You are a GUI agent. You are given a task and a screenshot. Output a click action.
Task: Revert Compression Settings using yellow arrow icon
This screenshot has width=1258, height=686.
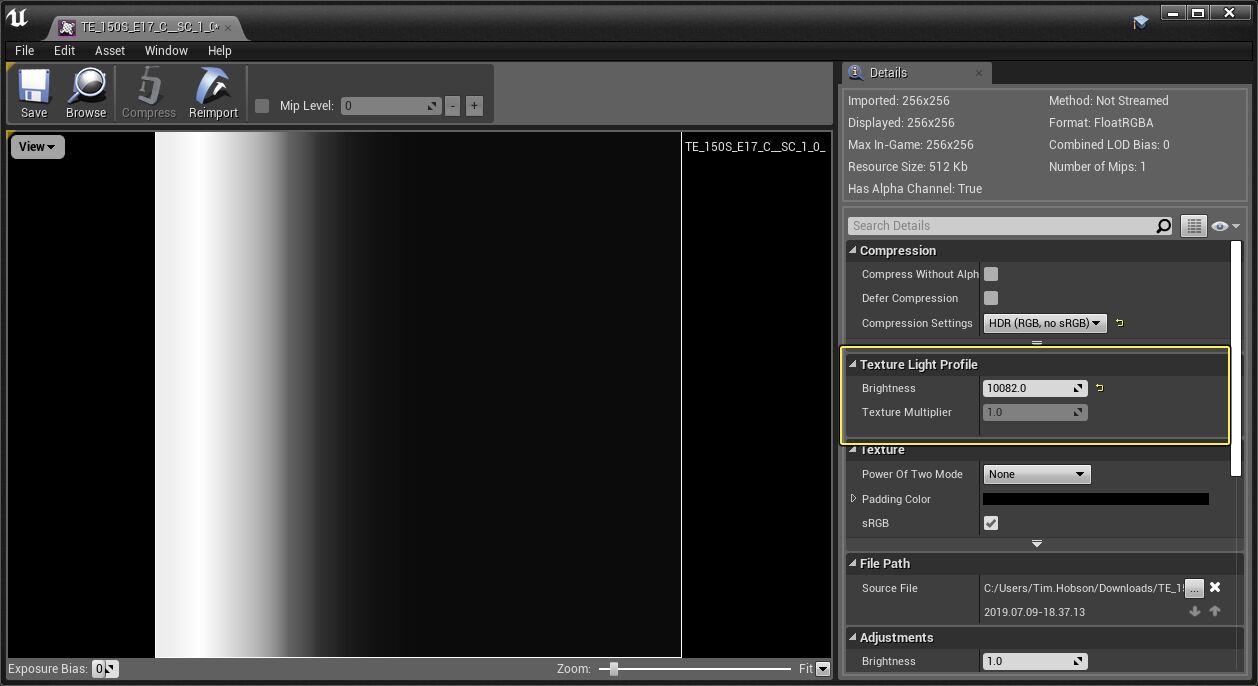pos(1118,322)
